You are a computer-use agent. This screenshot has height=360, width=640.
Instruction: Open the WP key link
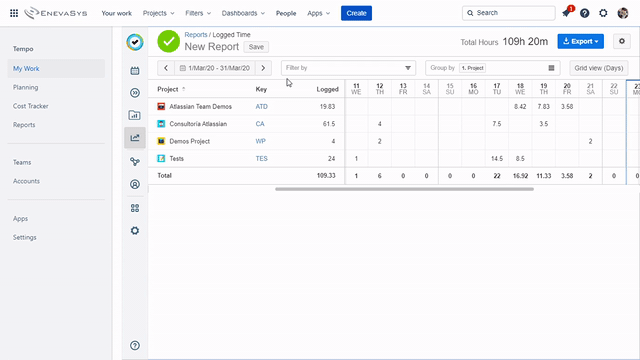(x=260, y=141)
